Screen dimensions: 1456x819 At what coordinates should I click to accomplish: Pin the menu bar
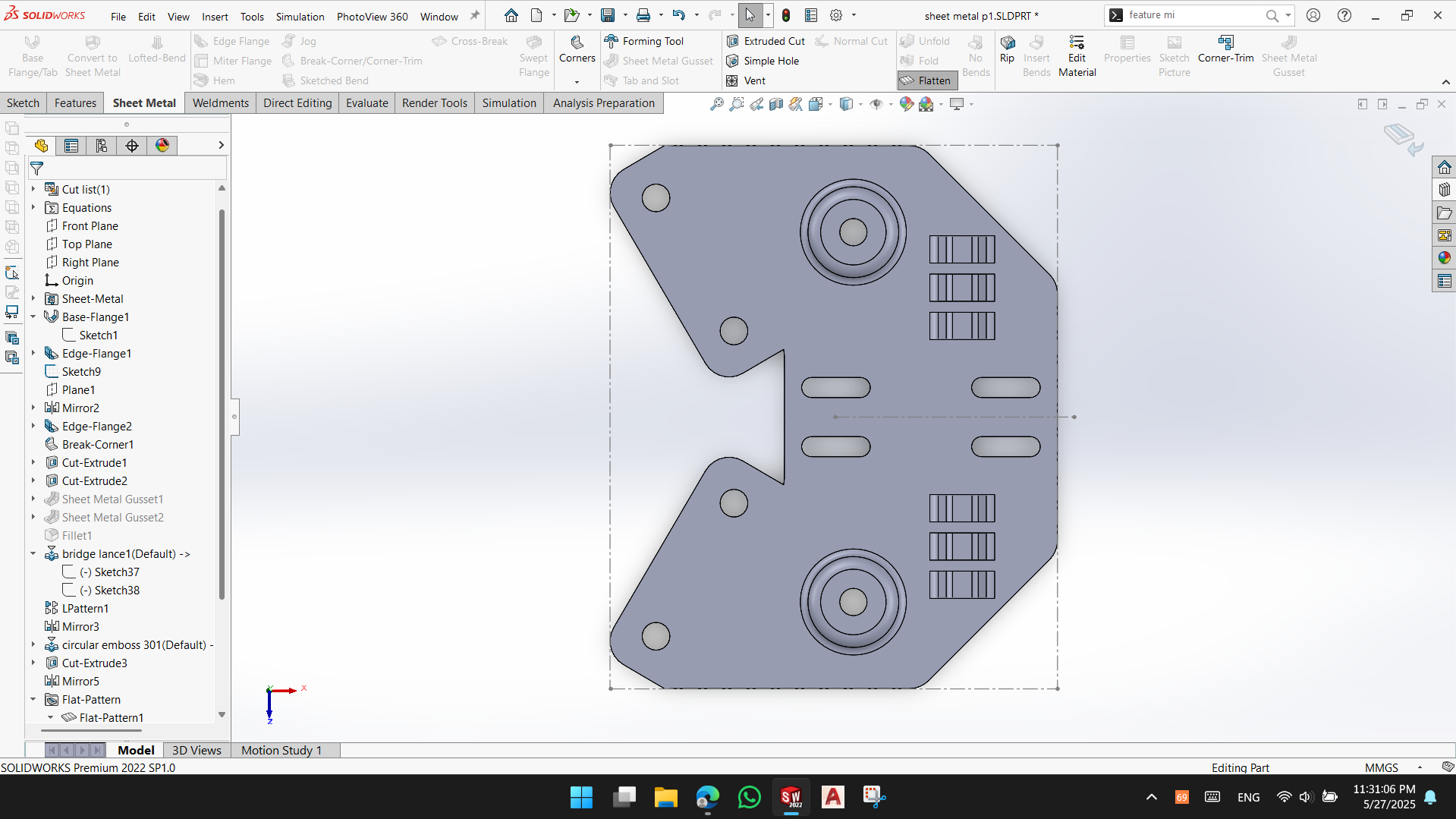tap(475, 15)
